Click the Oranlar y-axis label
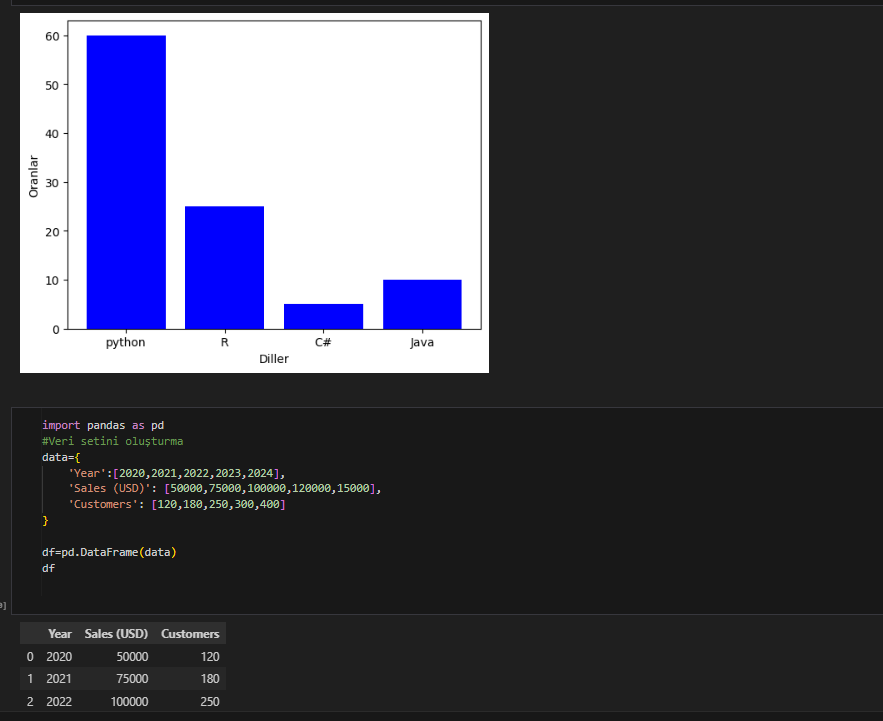Image resolution: width=883 pixels, height=721 pixels. click(34, 175)
